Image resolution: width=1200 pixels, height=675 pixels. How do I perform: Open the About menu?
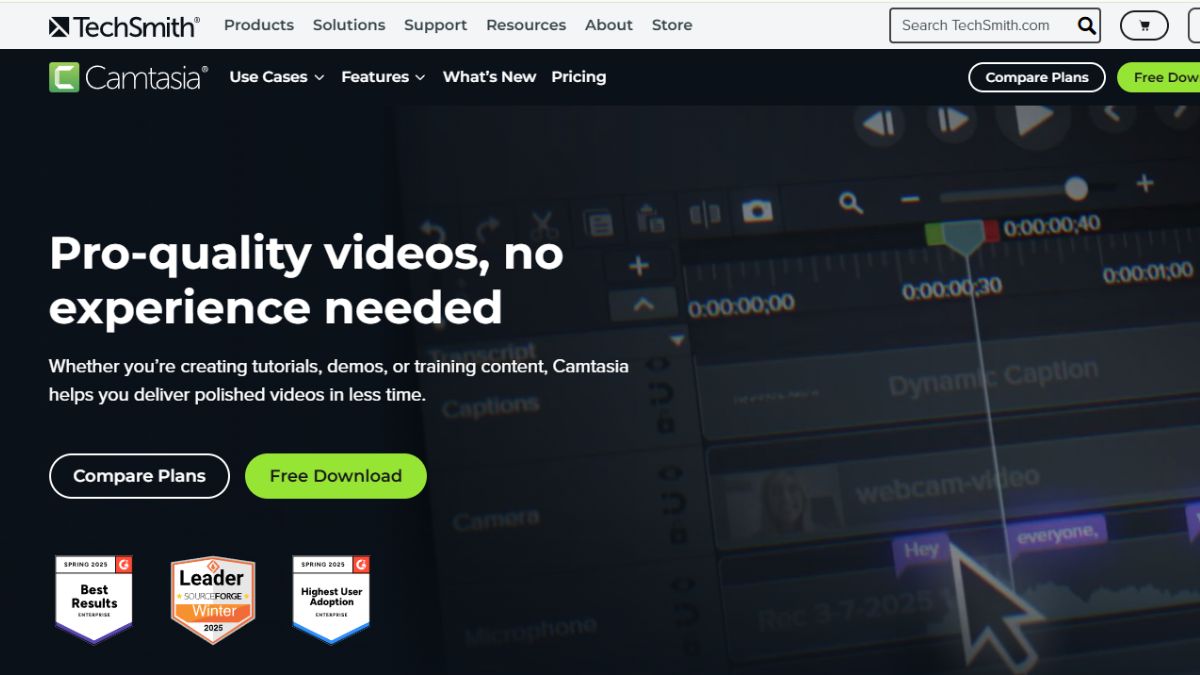pos(609,25)
